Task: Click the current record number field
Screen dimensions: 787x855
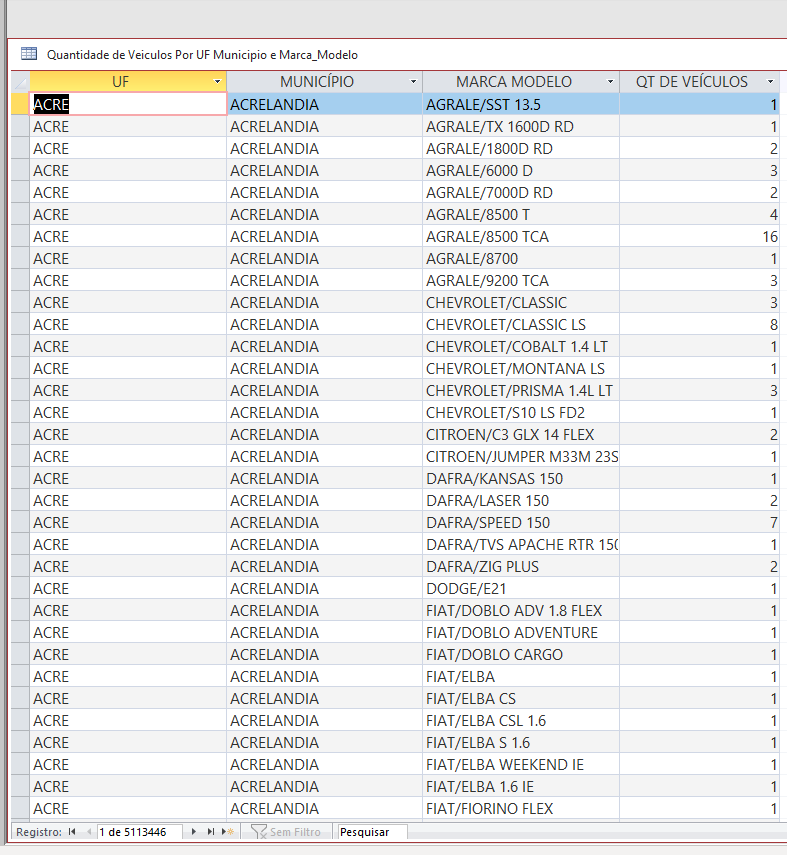Action: pyautogui.click(x=139, y=832)
